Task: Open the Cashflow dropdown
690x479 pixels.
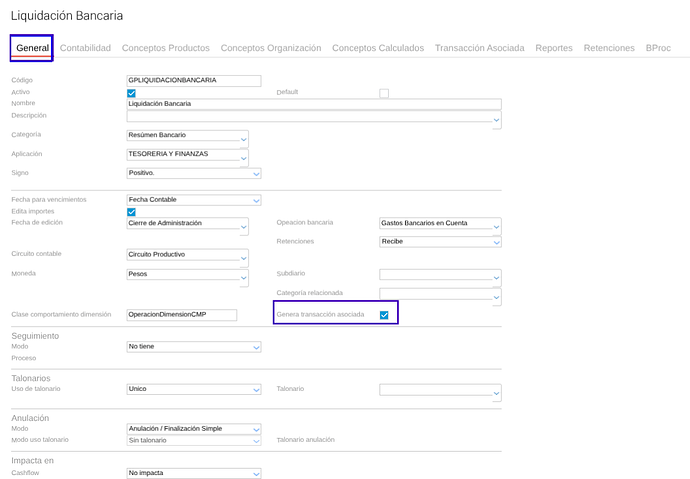Action: 194,473
